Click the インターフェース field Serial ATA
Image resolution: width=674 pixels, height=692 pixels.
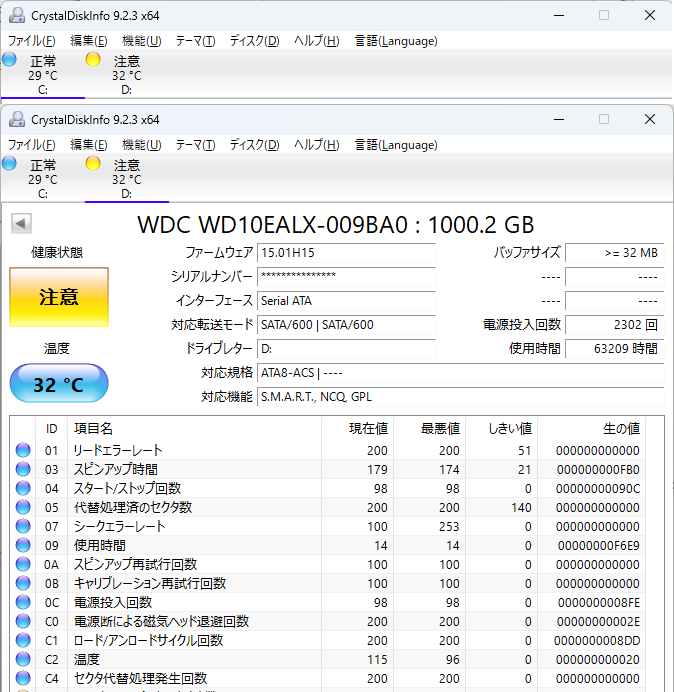[346, 301]
